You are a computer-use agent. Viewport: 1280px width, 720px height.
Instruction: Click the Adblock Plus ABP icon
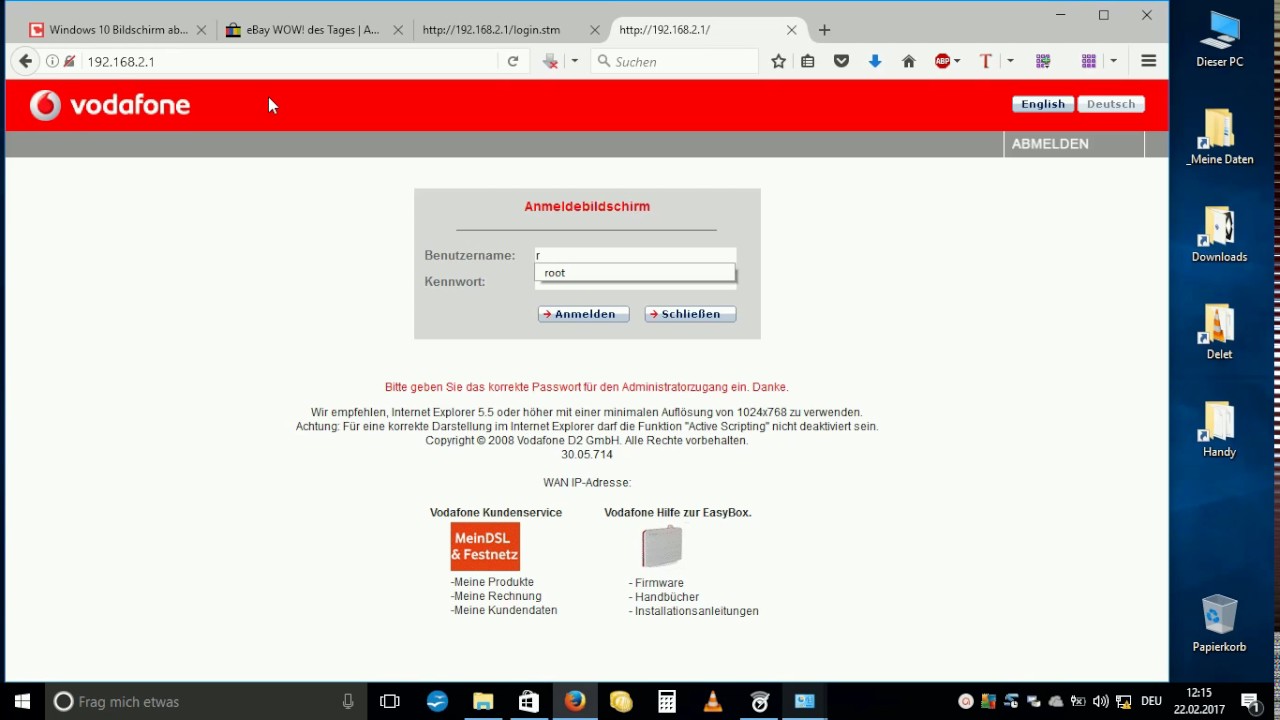(x=942, y=61)
